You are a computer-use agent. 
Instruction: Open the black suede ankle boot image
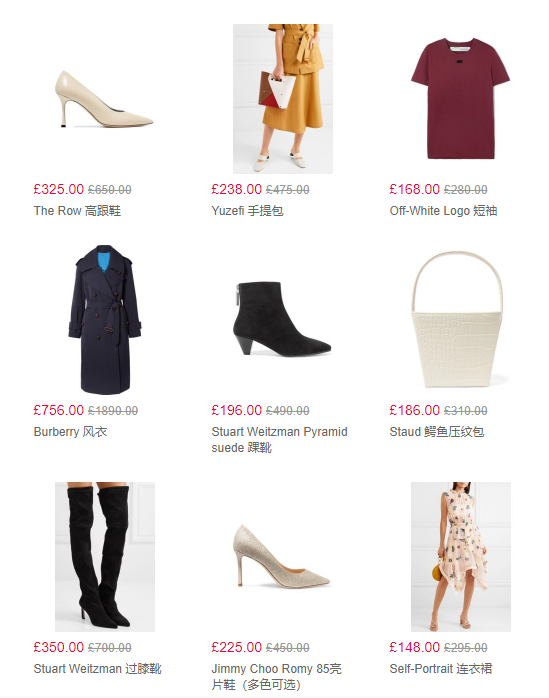pos(283,320)
